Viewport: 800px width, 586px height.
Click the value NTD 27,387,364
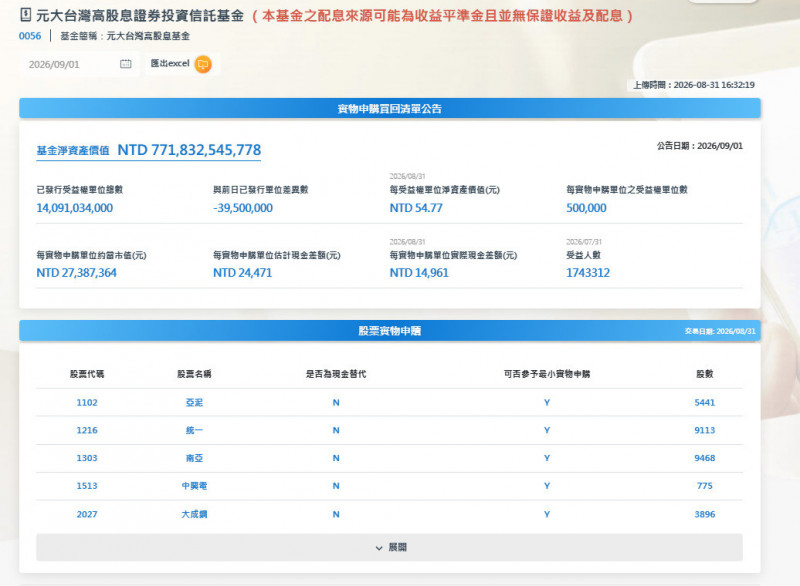point(77,273)
